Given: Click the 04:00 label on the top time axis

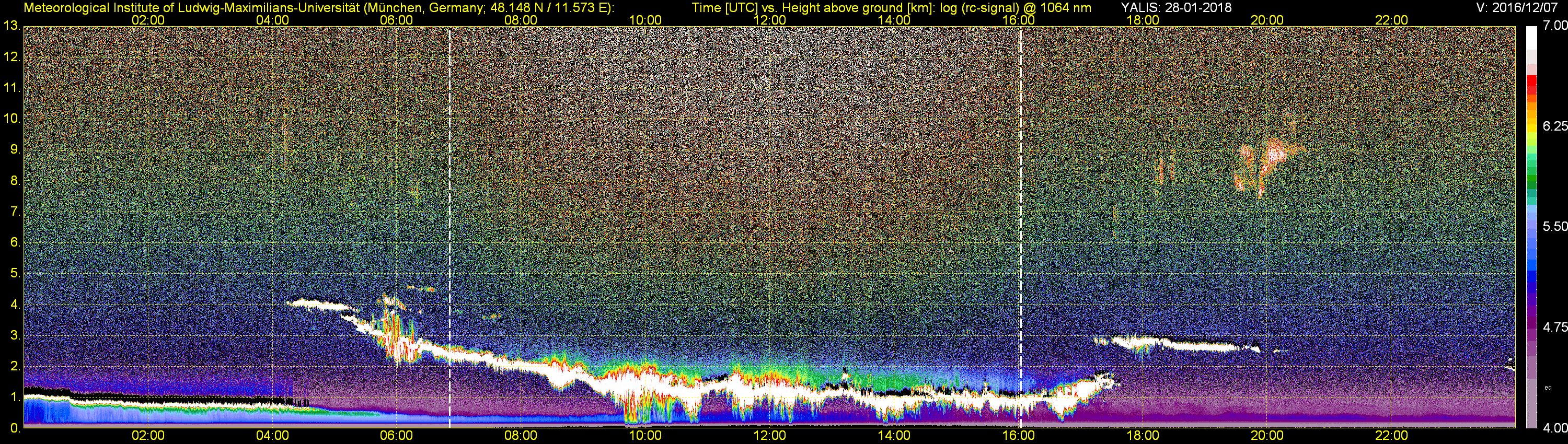Looking at the screenshot, I should point(272,20).
